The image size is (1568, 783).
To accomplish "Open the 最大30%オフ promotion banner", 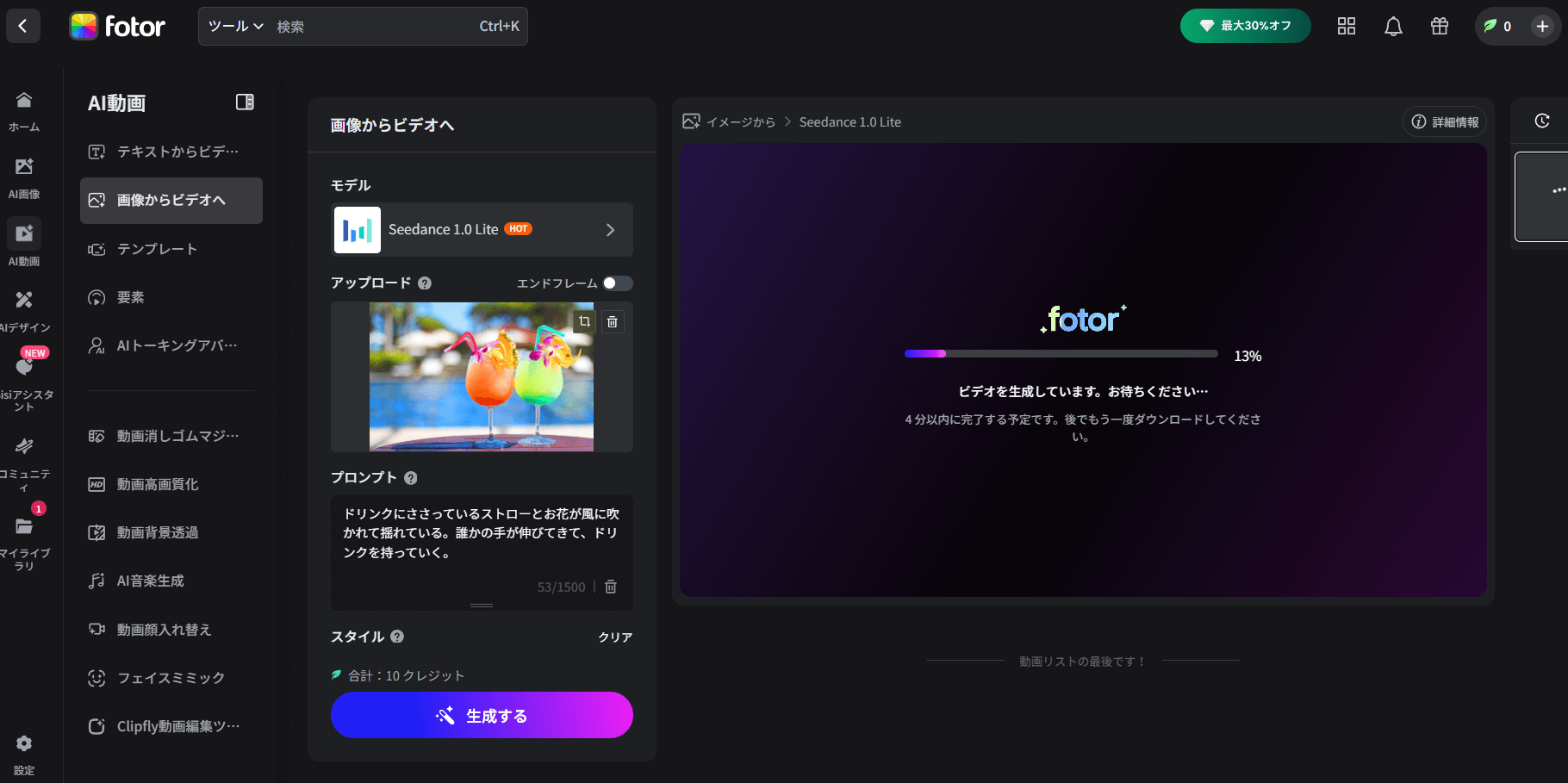I will tap(1244, 26).
